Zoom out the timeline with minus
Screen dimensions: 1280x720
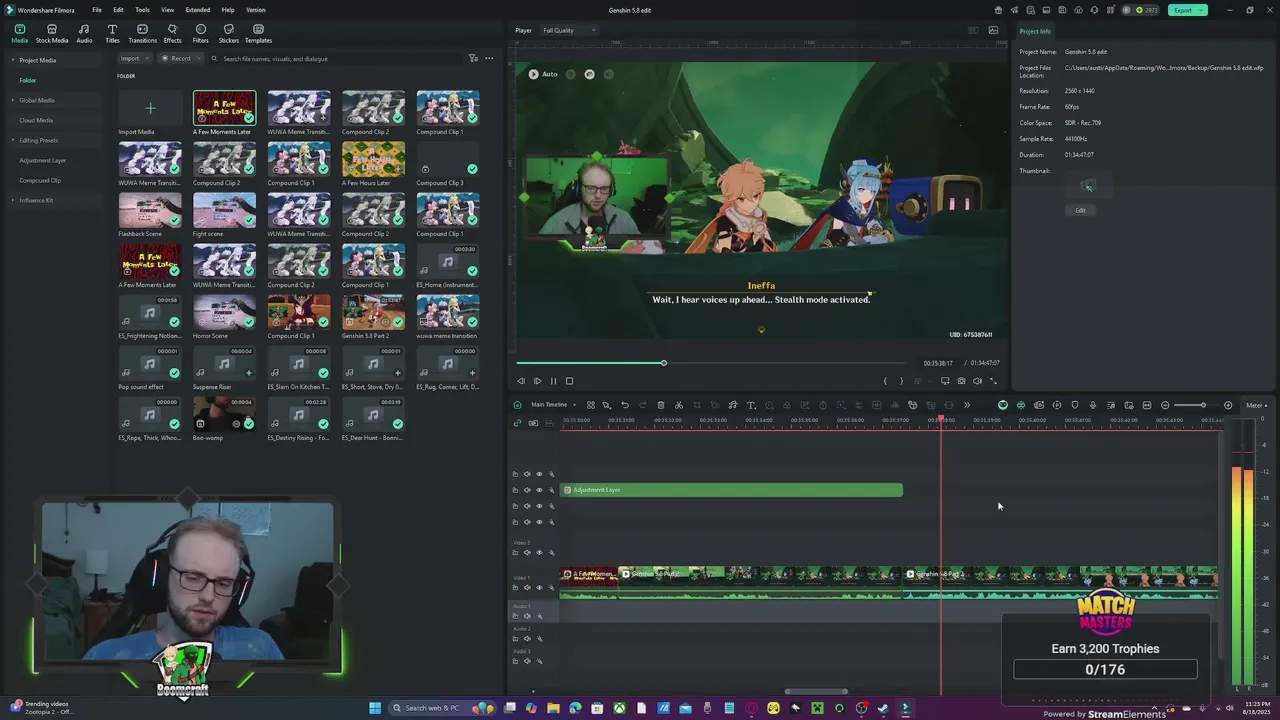(1165, 405)
